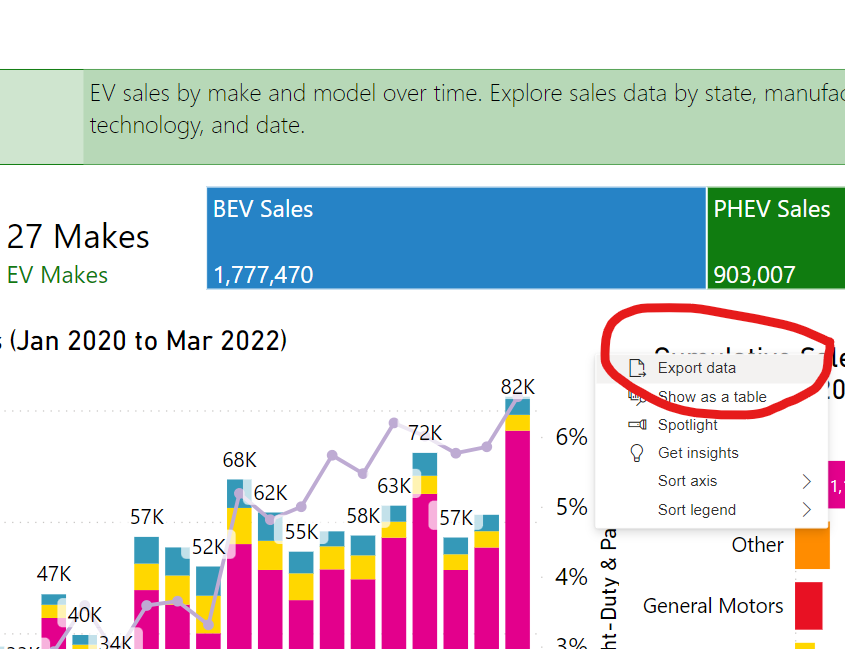Screen dimensions: 845x649
Task: Click the Show as a table icon
Action: pos(636,396)
